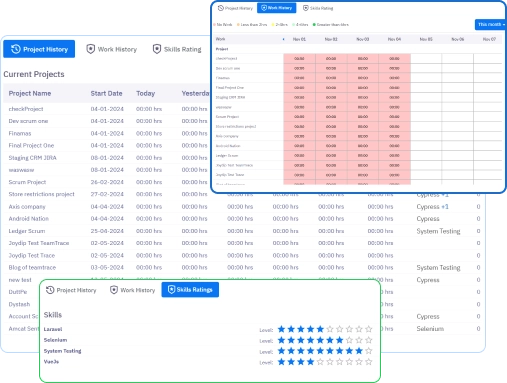
Task: Click the VueJs skill name
Action: coord(51,362)
